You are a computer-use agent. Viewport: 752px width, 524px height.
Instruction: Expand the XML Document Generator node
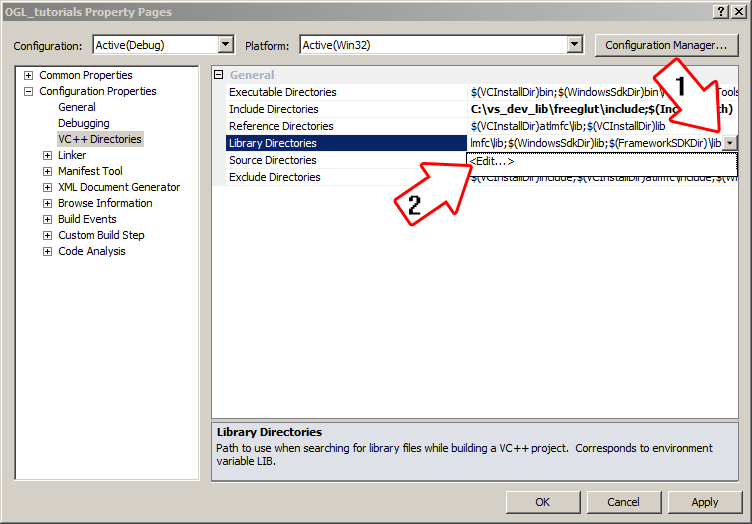click(x=47, y=187)
